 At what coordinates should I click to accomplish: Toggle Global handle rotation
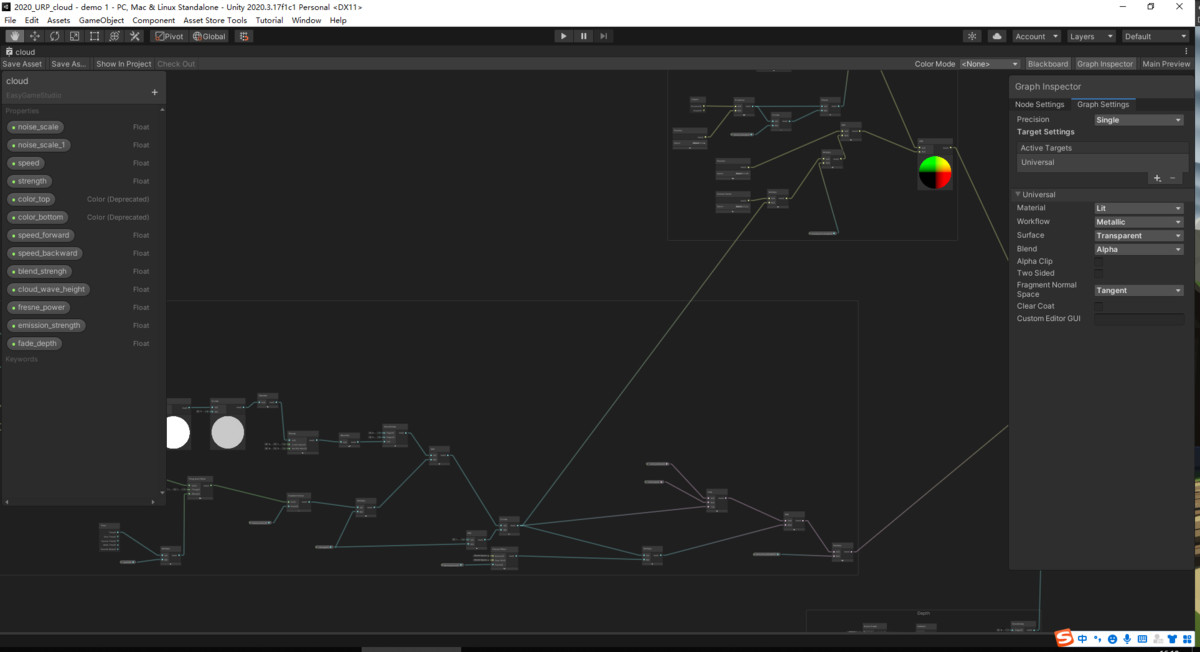210,36
